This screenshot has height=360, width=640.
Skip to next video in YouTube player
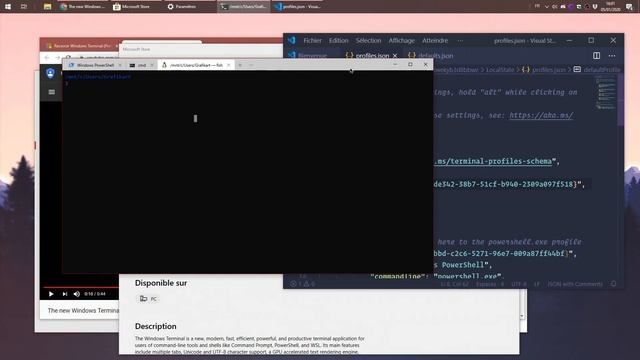point(64,294)
